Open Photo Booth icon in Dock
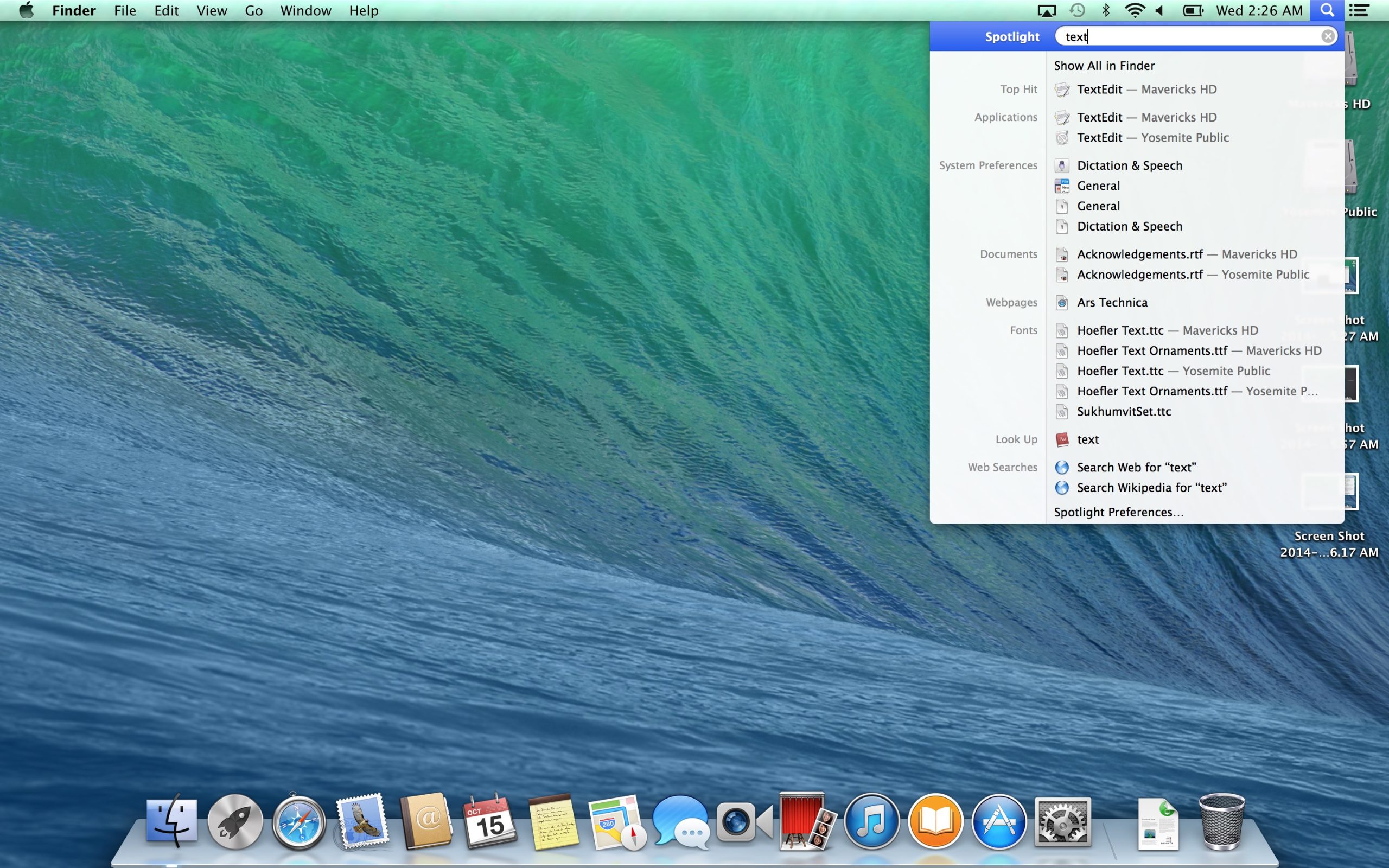The width and height of the screenshot is (1389, 868). point(807,822)
